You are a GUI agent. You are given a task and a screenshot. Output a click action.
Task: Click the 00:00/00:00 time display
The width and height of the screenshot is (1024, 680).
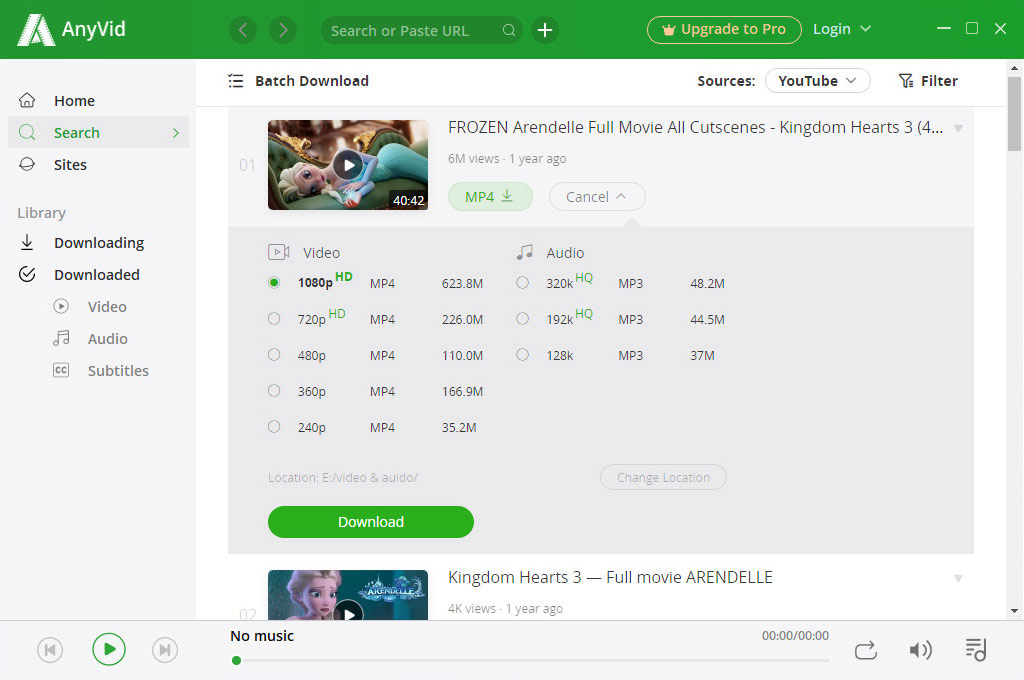click(795, 636)
